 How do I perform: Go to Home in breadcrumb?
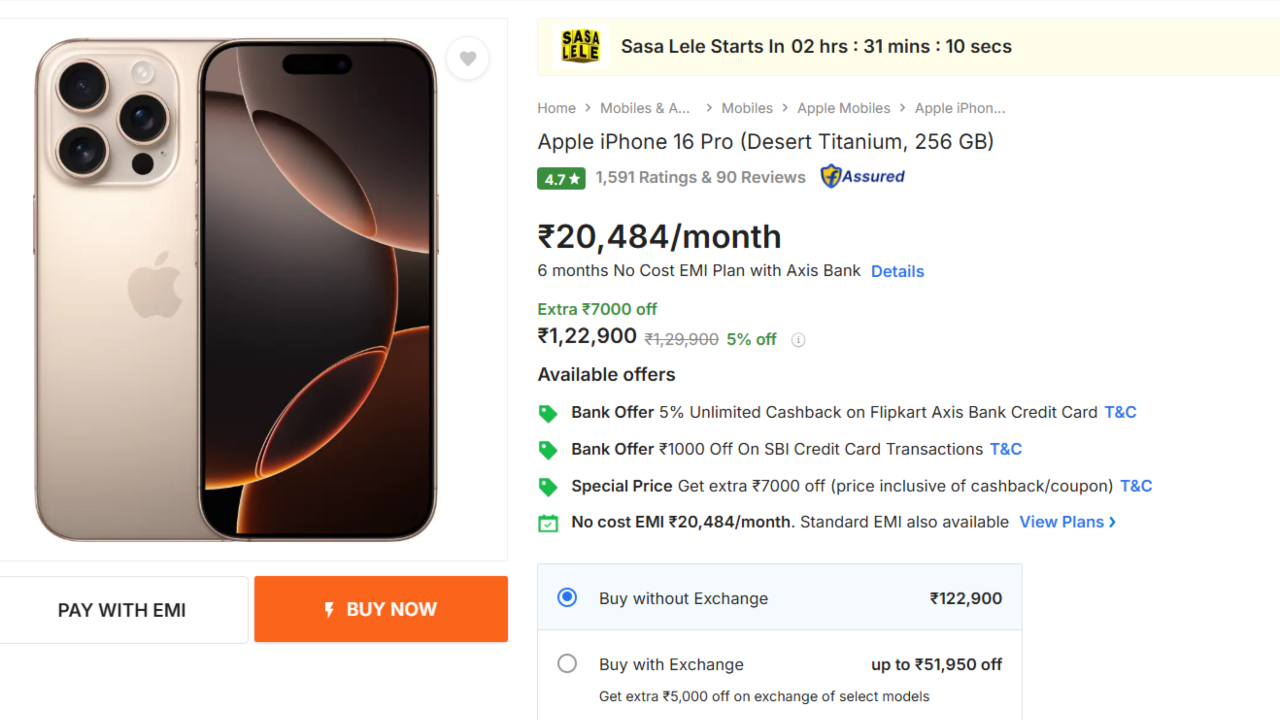(x=556, y=108)
